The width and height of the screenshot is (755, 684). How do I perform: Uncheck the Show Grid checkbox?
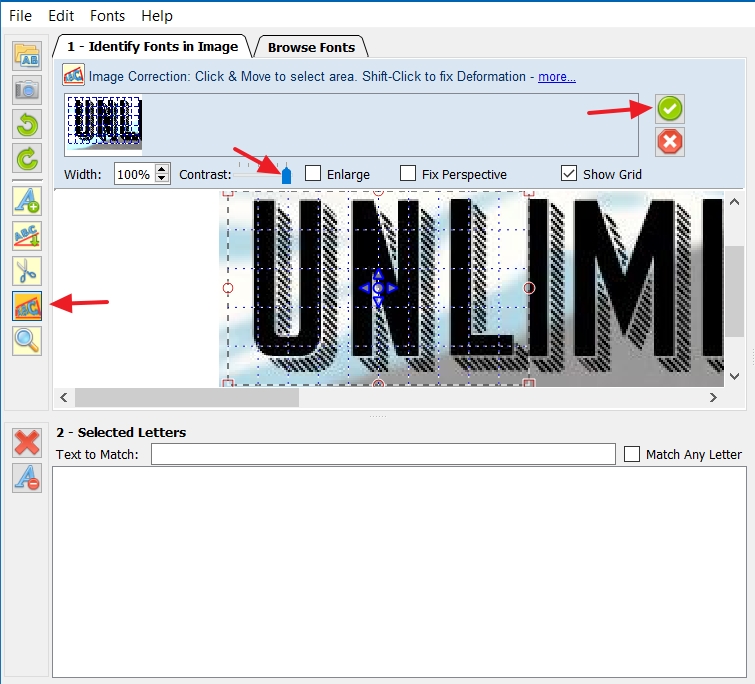tap(569, 174)
